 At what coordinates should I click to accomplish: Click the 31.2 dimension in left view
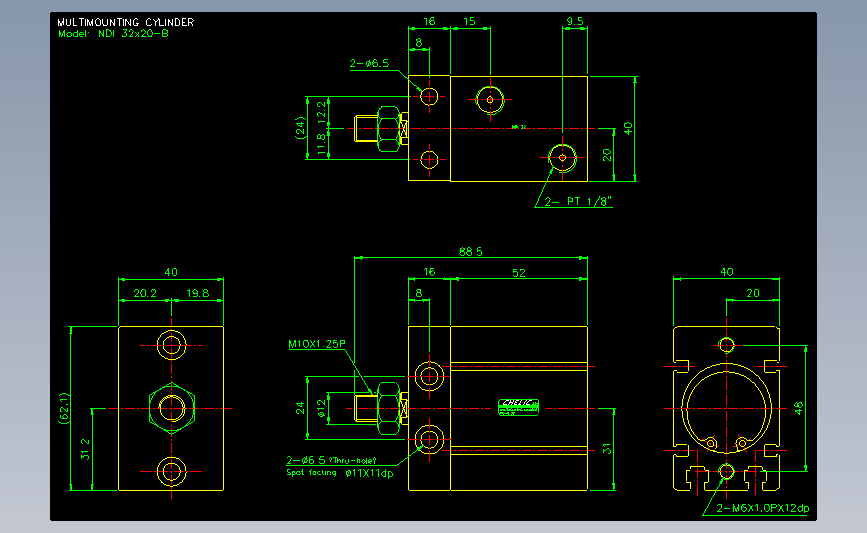[85, 449]
